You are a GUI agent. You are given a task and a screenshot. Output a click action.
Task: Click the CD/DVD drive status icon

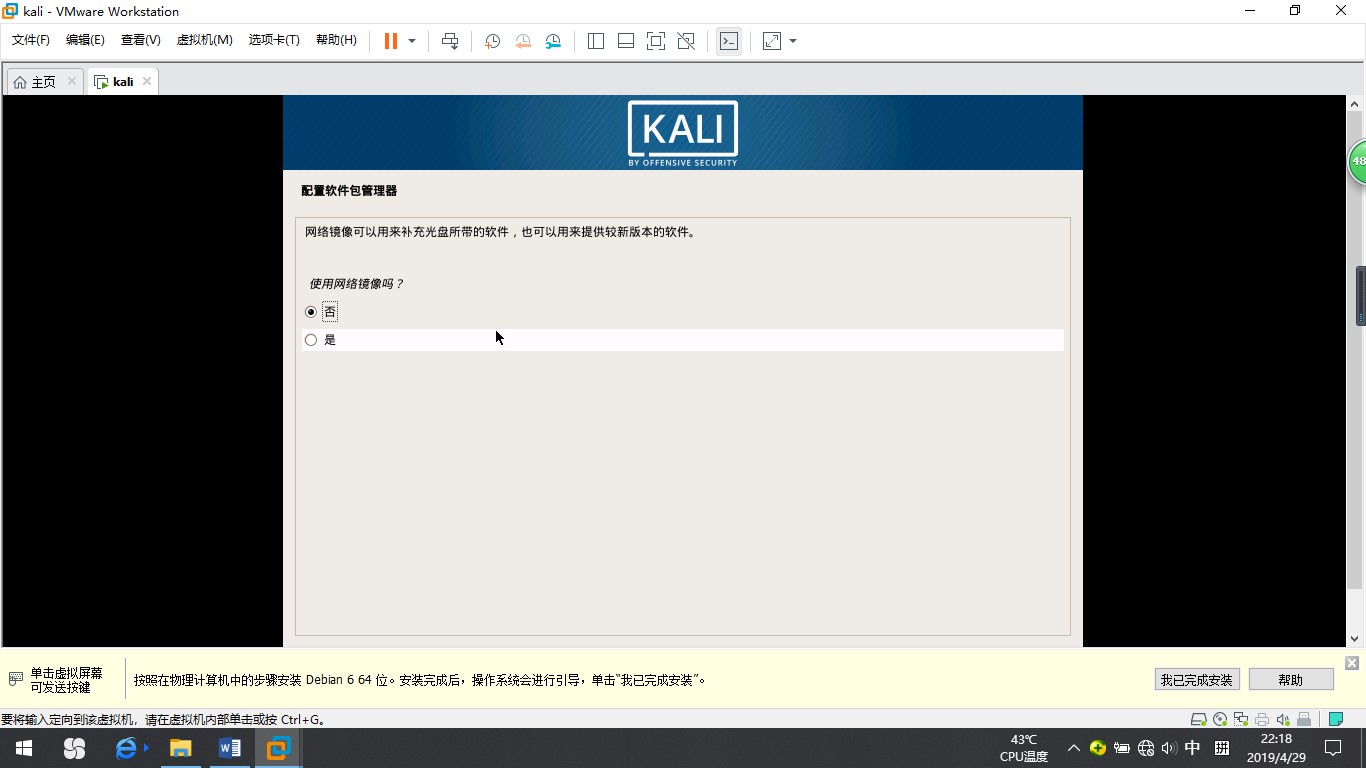click(1220, 719)
